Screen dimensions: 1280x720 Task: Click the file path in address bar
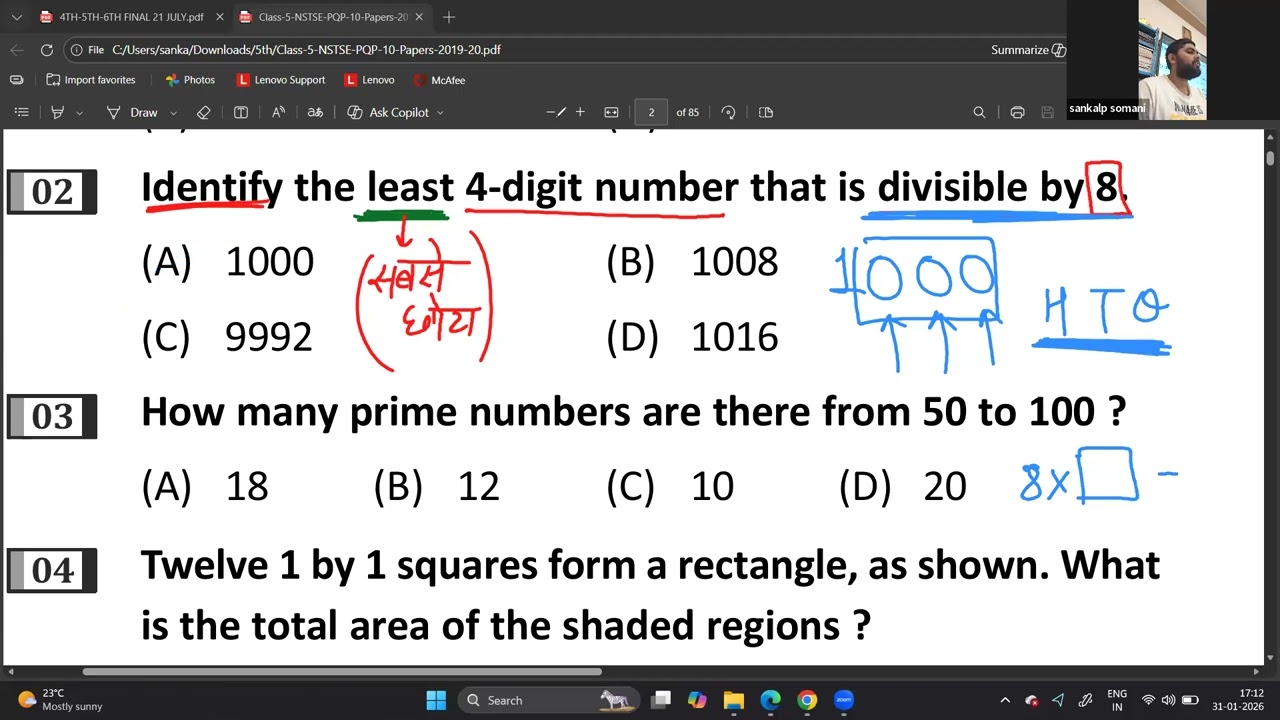(x=306, y=50)
